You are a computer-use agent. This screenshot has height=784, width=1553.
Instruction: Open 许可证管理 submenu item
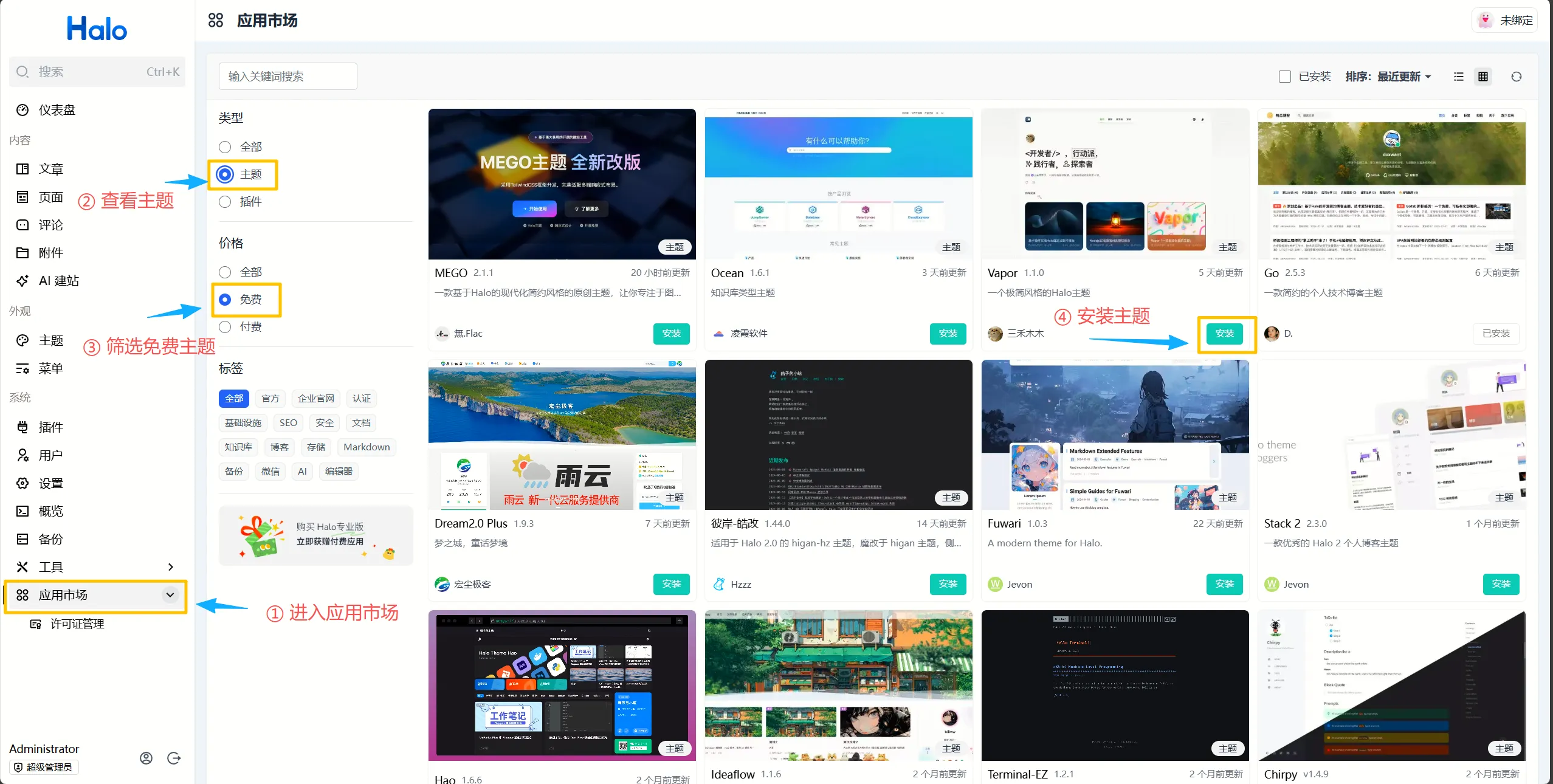point(77,624)
